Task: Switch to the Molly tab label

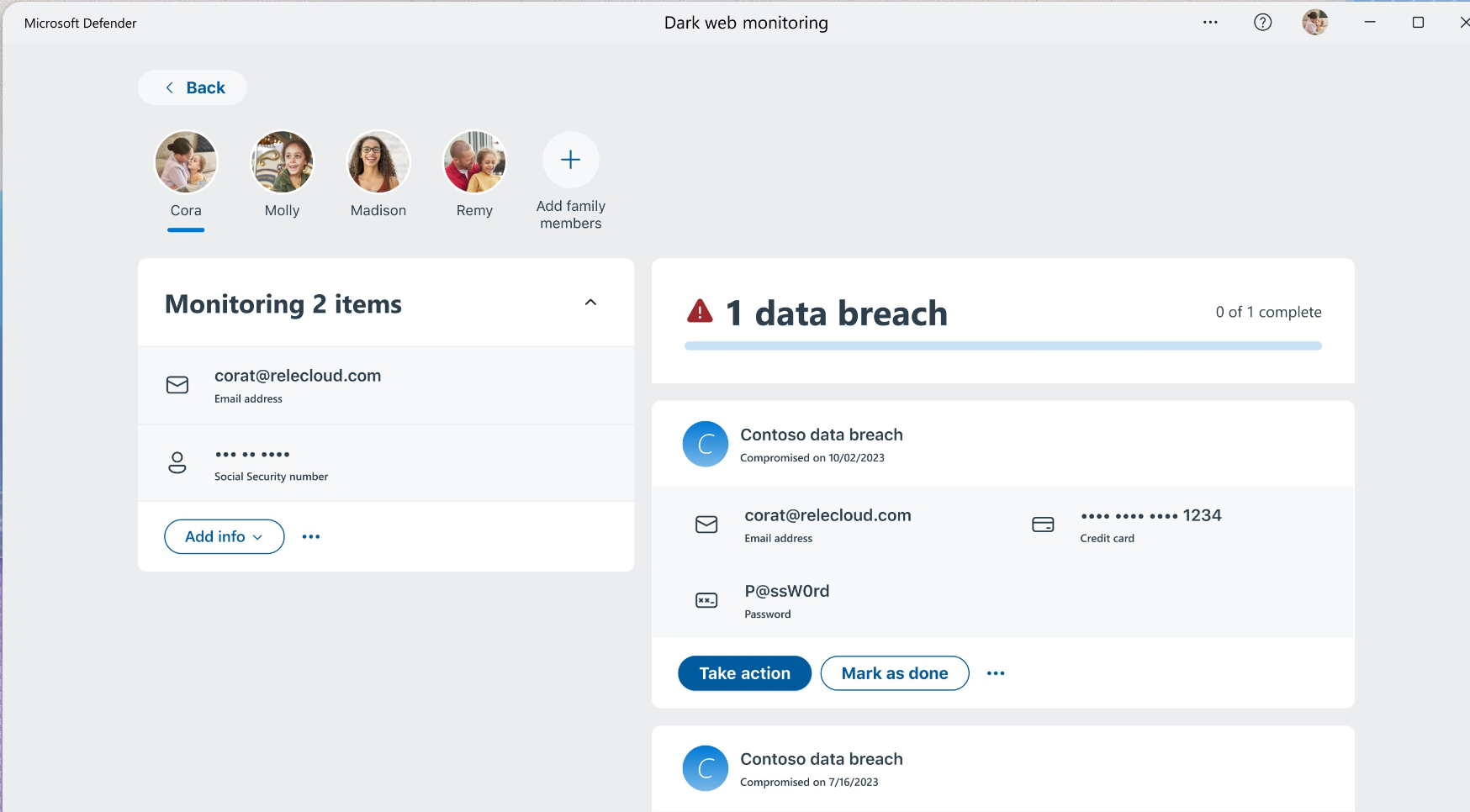Action: point(283,210)
